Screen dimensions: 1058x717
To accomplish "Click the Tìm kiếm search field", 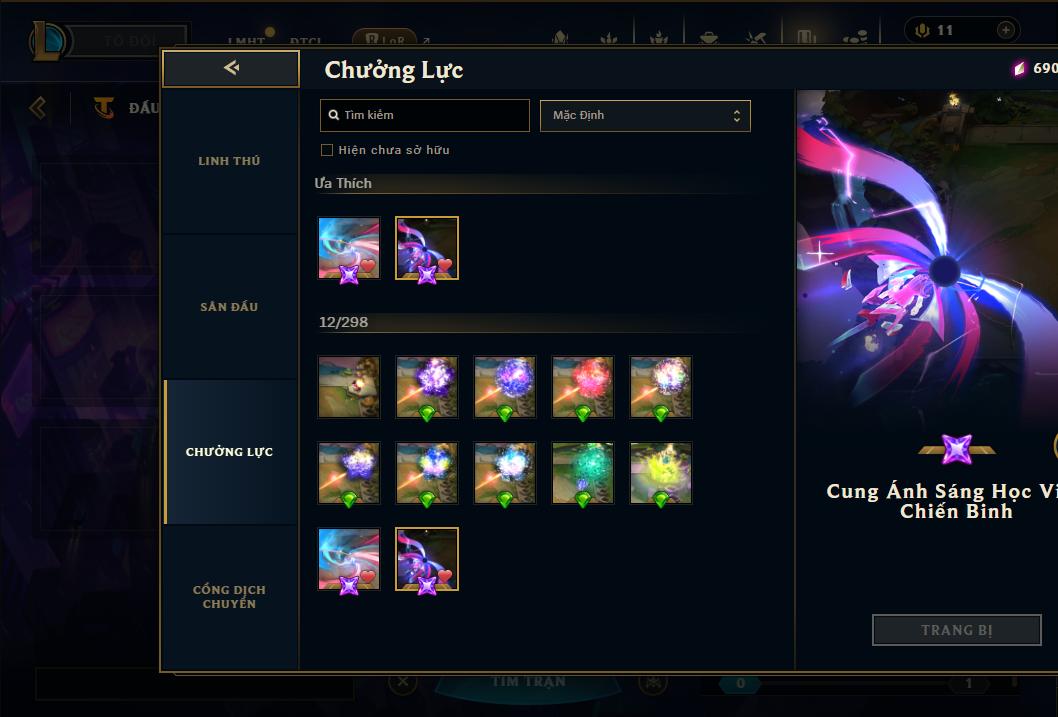I will click(x=424, y=115).
